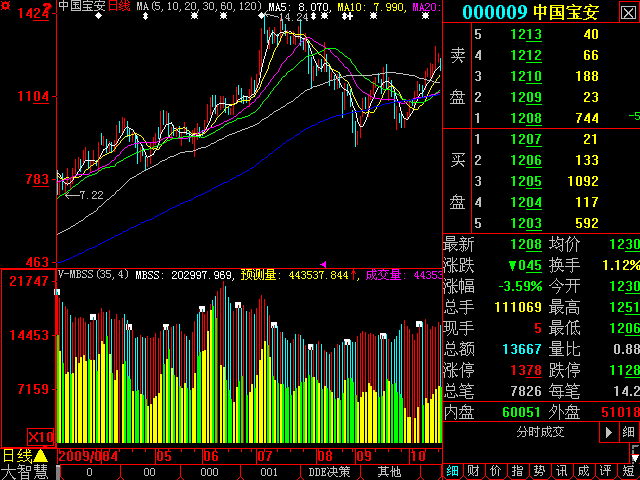Click the magenta triangle marker below the price chart
The height and width of the screenshot is (480, 640).
[323, 264]
